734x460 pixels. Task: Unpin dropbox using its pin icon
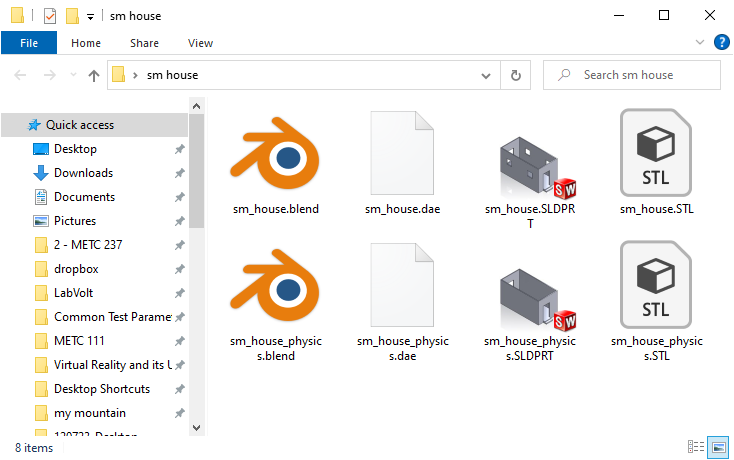click(180, 269)
